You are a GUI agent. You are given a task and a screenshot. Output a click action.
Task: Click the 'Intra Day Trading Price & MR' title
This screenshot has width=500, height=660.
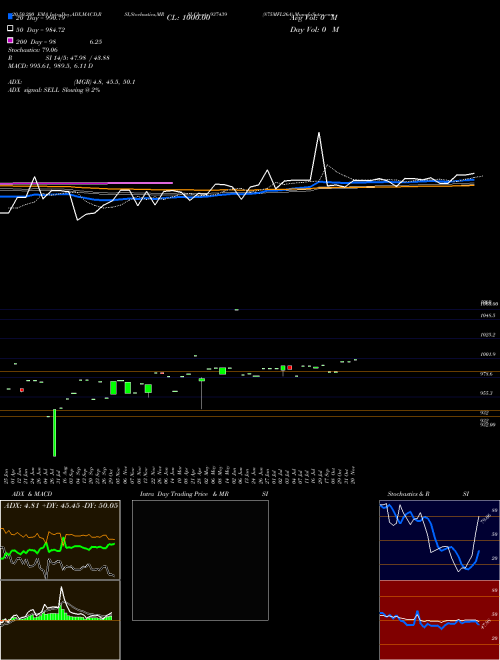point(184,494)
